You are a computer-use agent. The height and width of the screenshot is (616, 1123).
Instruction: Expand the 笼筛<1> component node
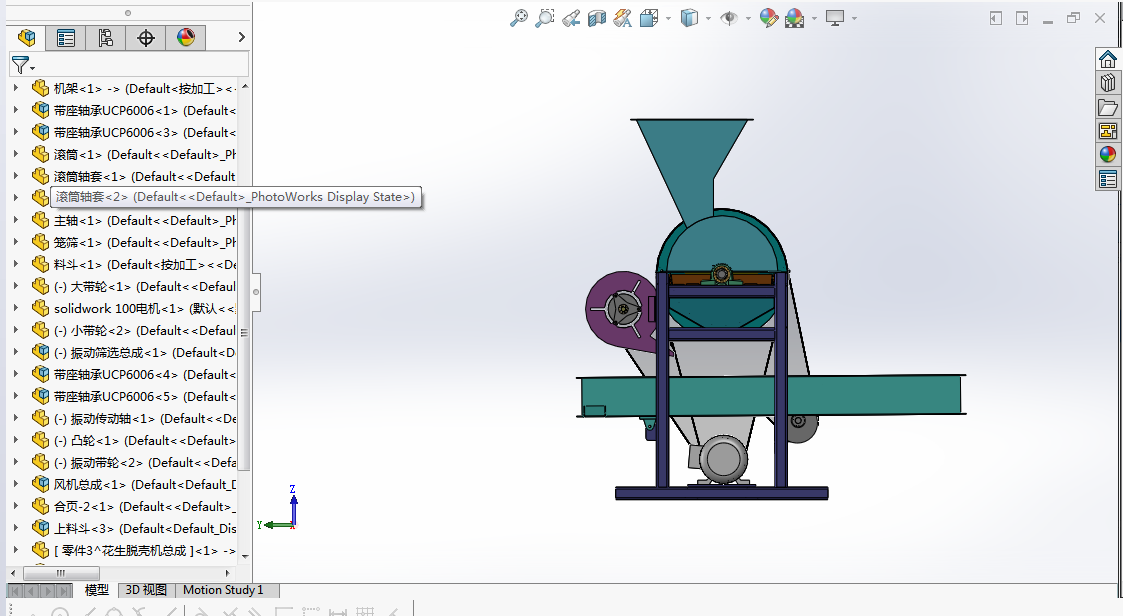point(16,242)
